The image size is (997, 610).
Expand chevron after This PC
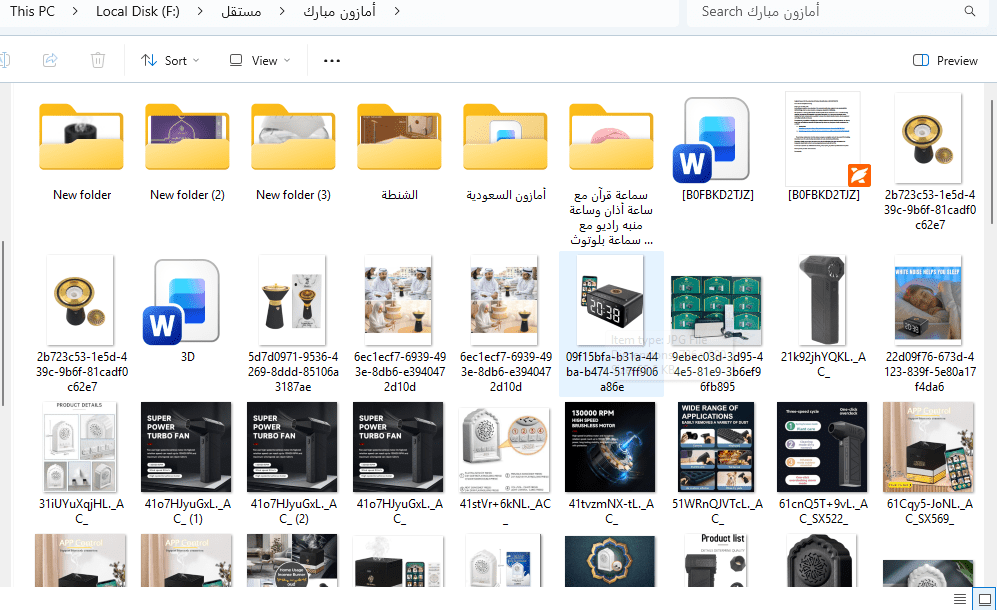[x=75, y=11]
